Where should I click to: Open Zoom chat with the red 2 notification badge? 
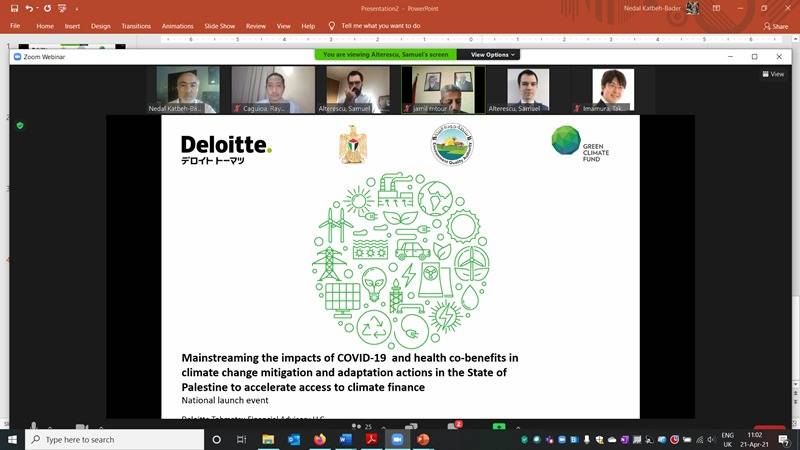coord(454,426)
